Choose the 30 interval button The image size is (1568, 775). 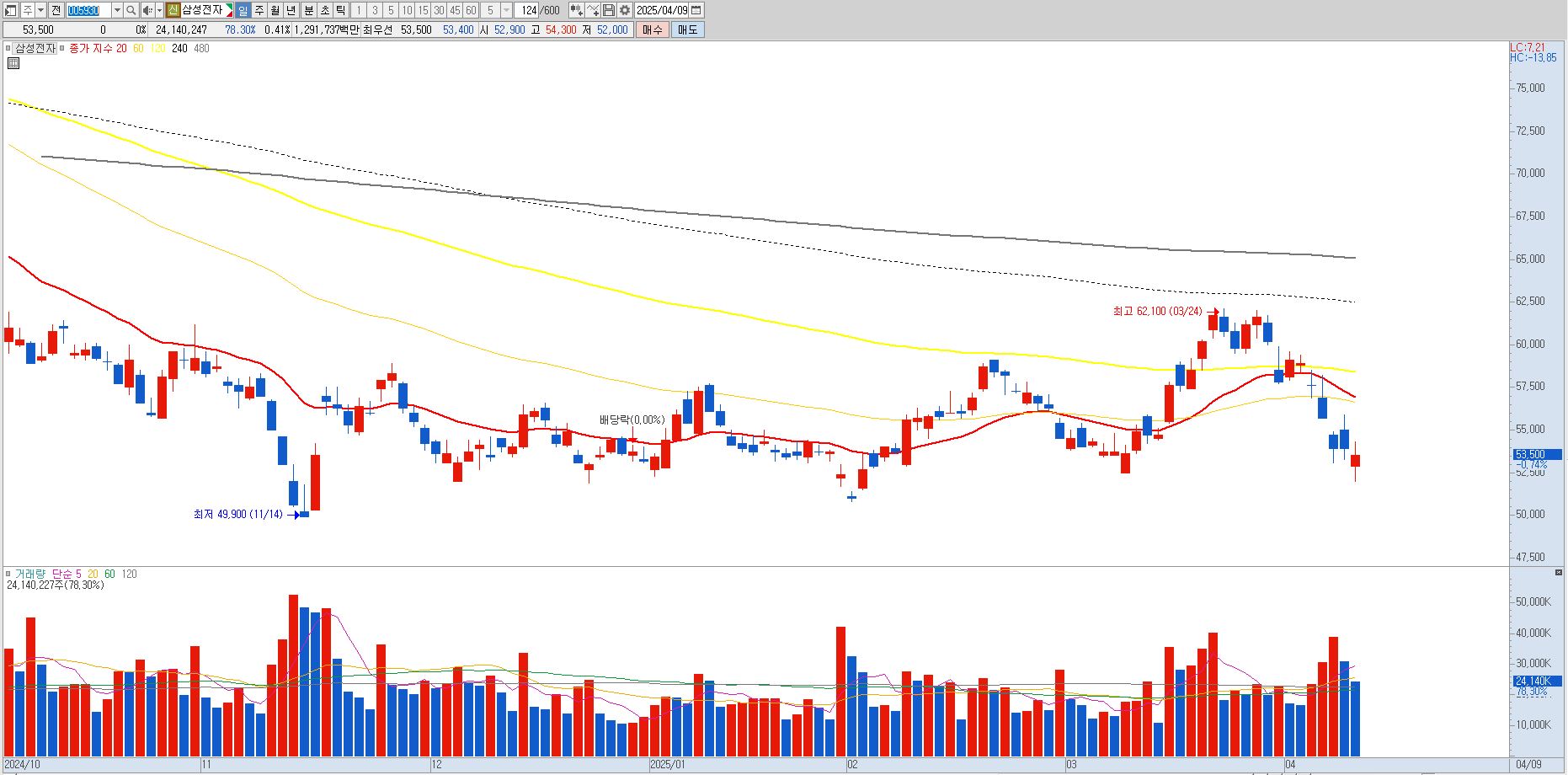coord(439,10)
